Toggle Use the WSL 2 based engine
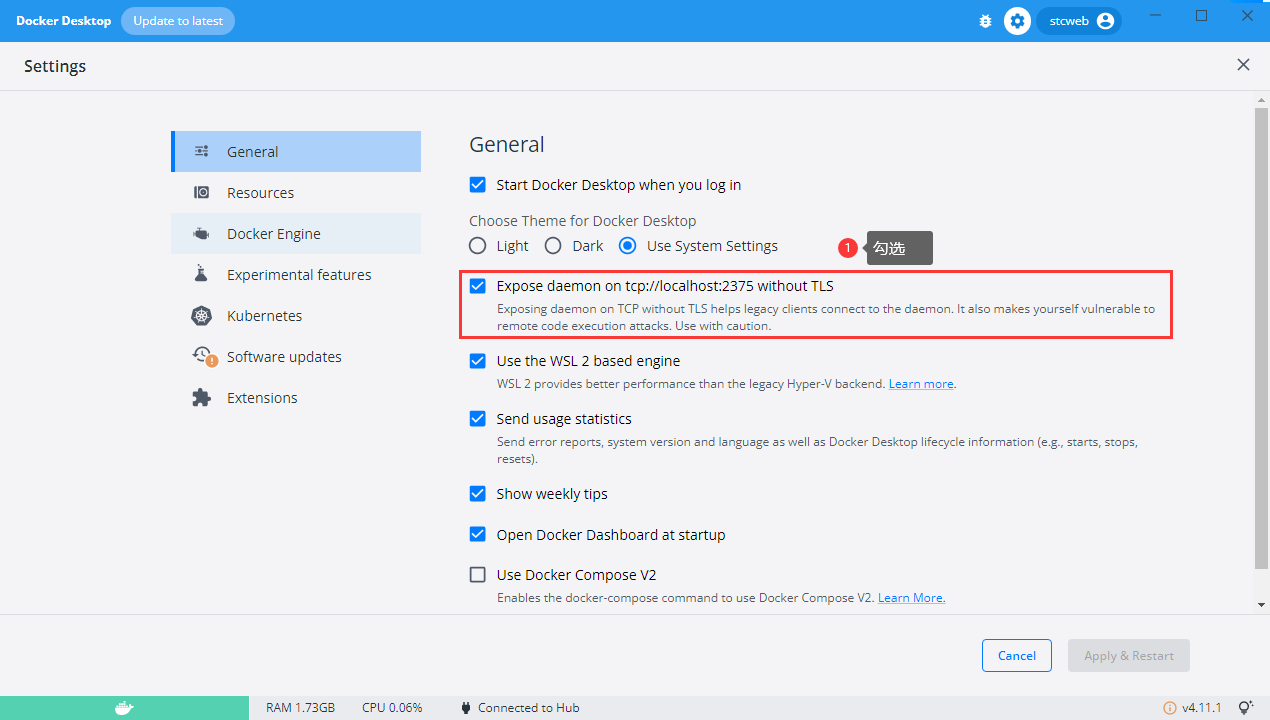1270x720 pixels. tap(478, 361)
